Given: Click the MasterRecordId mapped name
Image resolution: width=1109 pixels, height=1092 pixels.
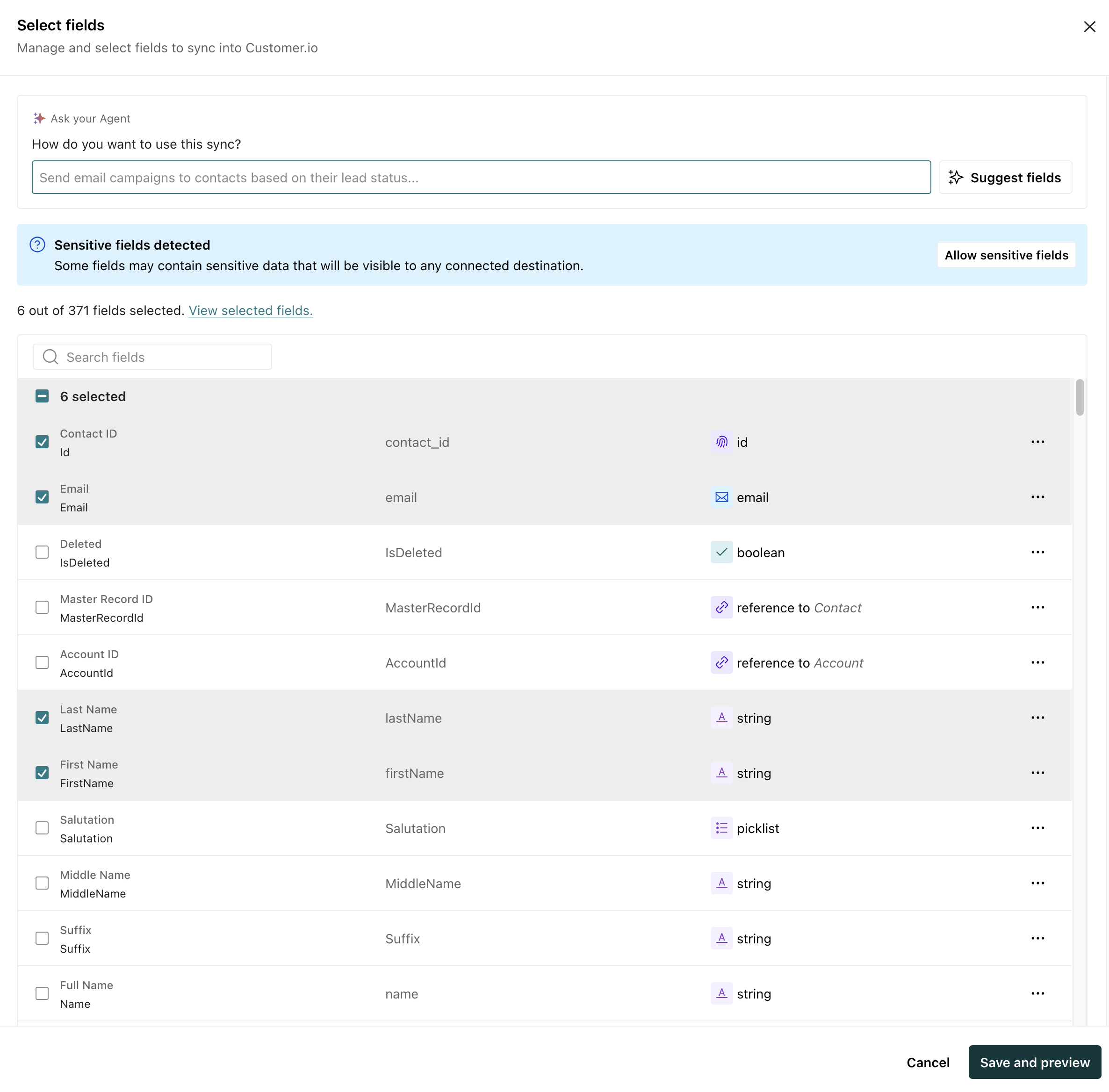Looking at the screenshot, I should pos(432,607).
